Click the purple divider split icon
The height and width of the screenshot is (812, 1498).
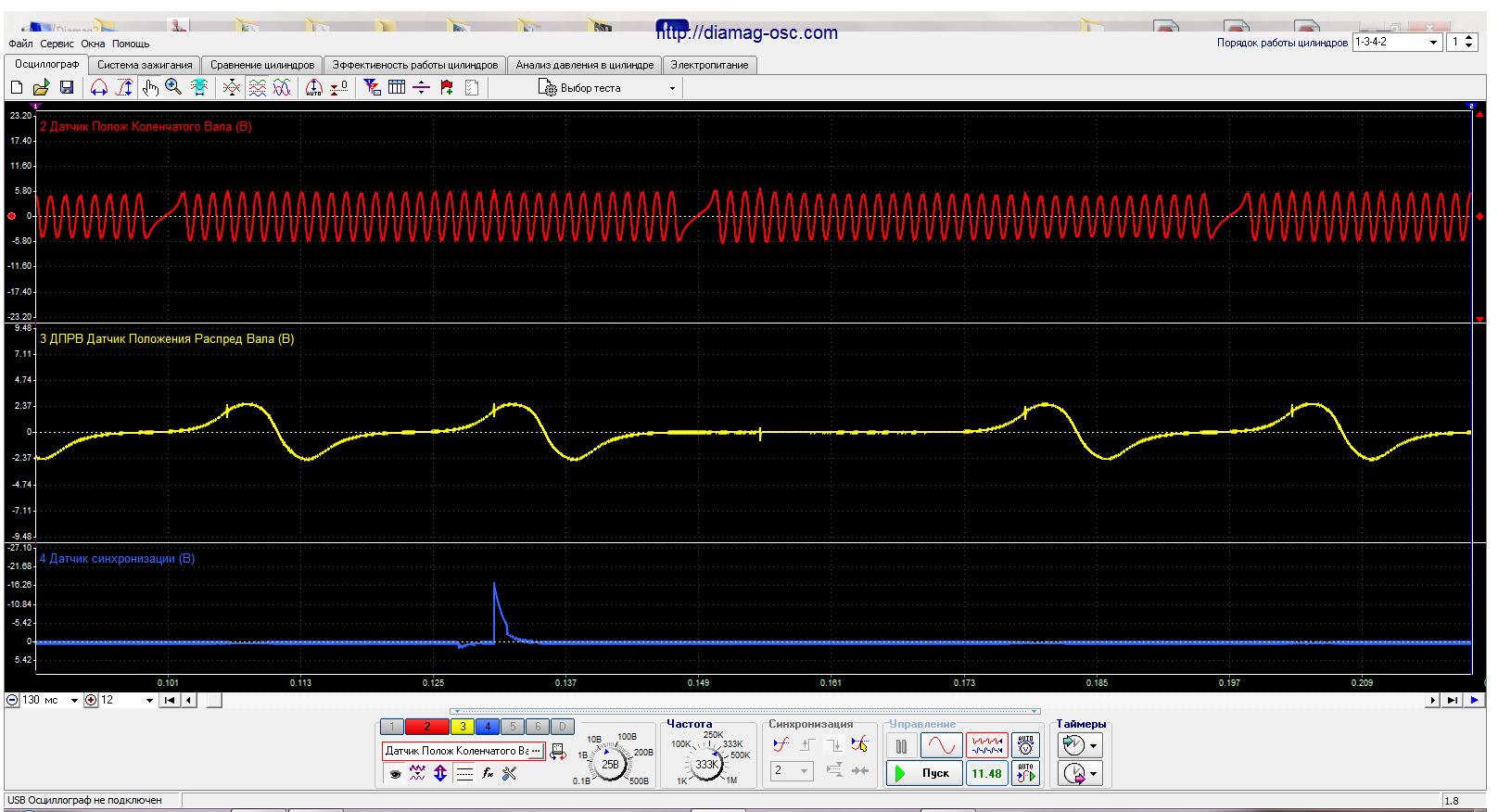421,87
